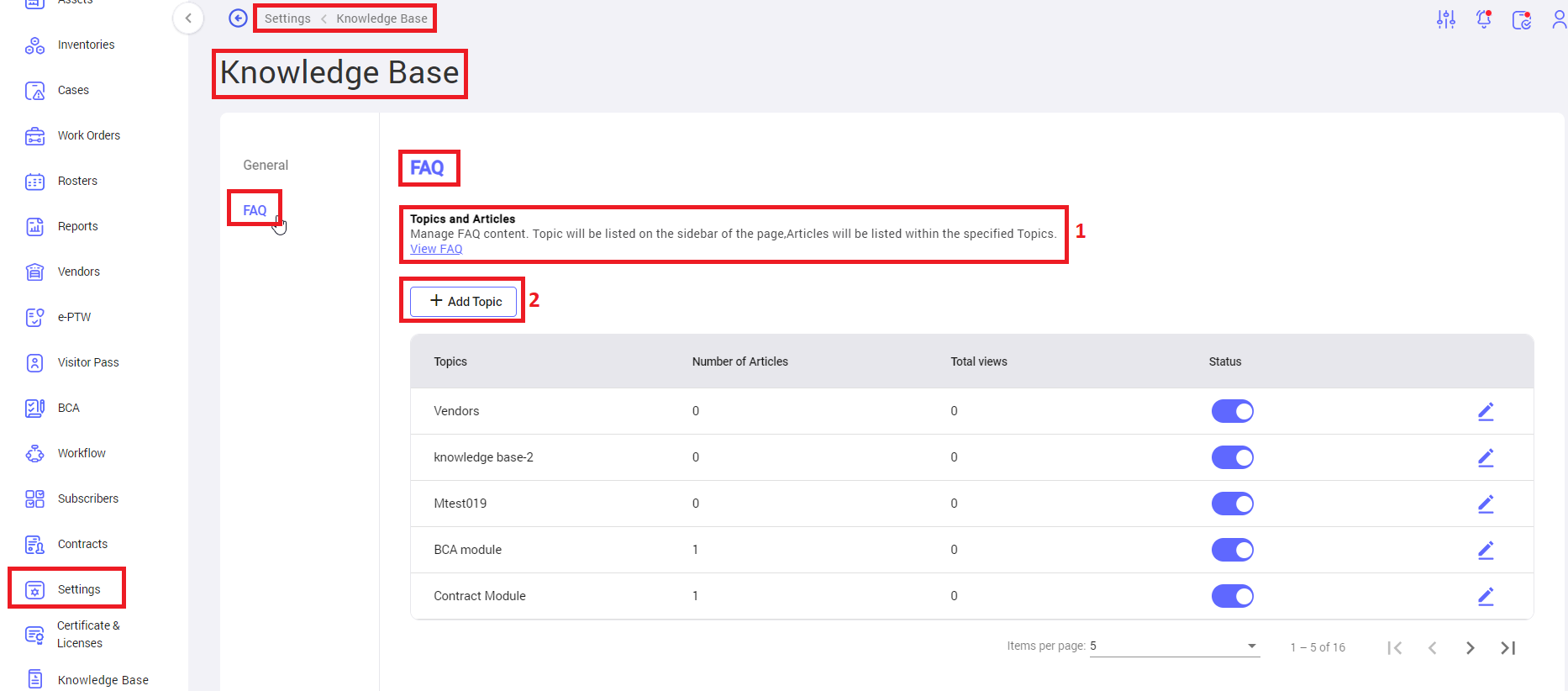Select the General tab
This screenshot has width=1568, height=691.
pos(266,166)
